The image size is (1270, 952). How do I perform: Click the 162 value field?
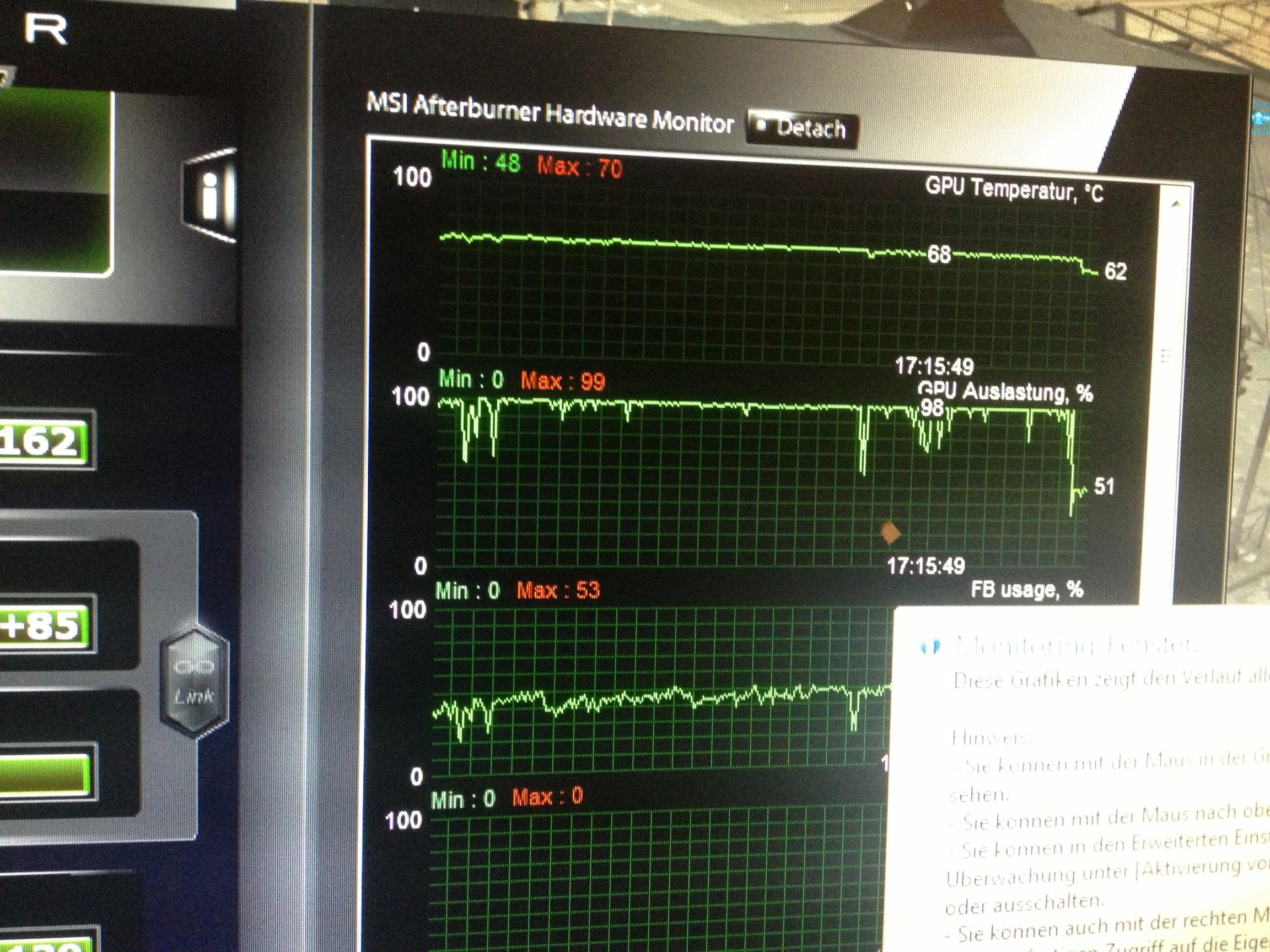[43, 442]
